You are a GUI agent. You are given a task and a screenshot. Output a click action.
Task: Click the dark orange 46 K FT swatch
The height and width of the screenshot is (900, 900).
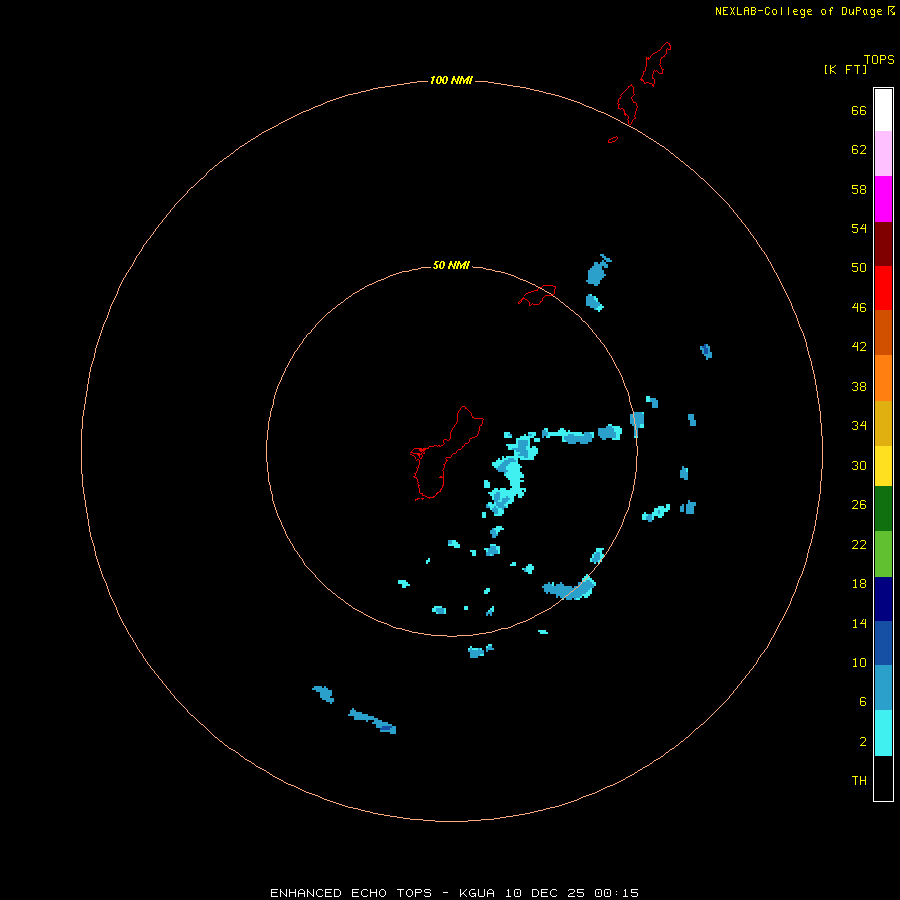pos(883,333)
